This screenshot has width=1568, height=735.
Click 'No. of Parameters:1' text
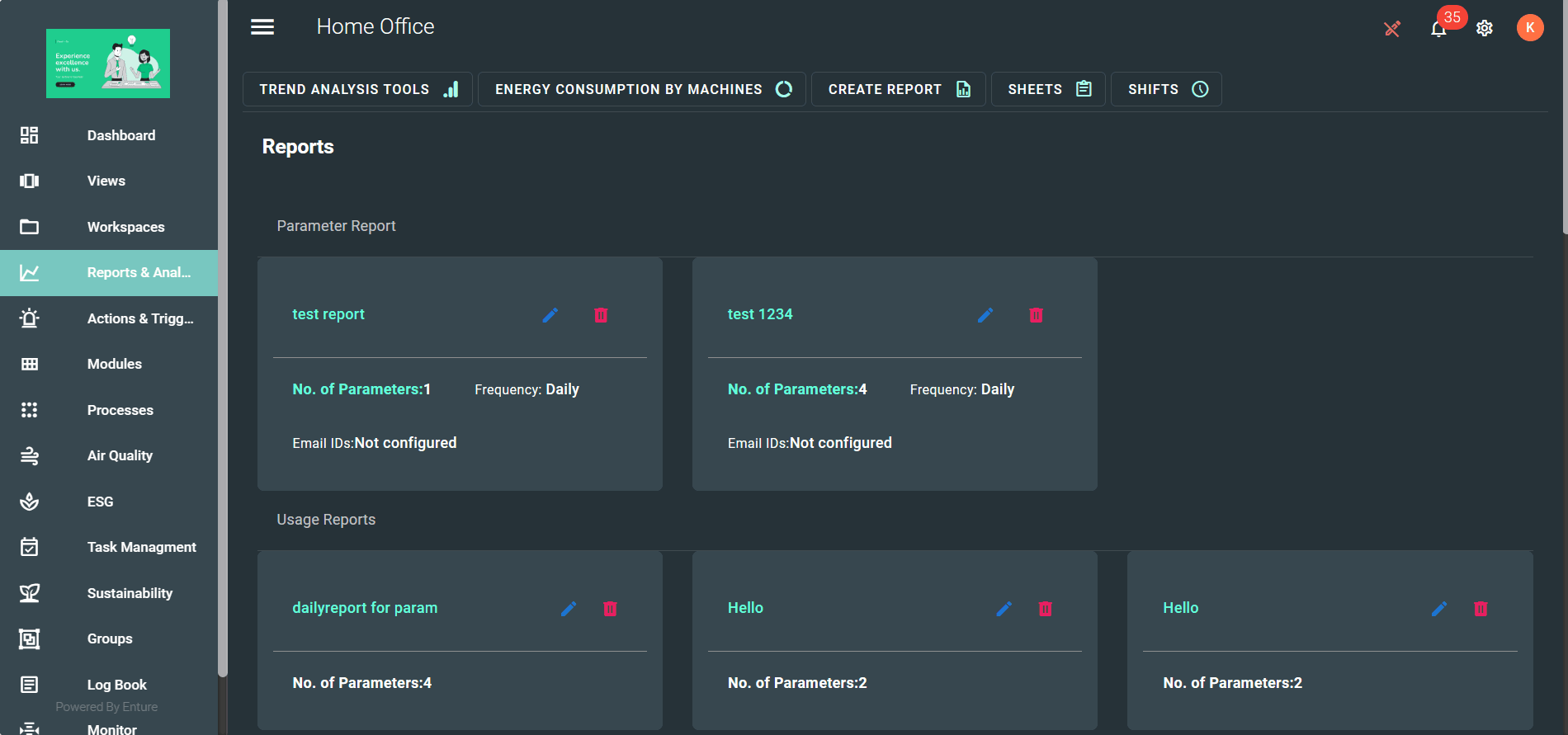[x=361, y=389]
